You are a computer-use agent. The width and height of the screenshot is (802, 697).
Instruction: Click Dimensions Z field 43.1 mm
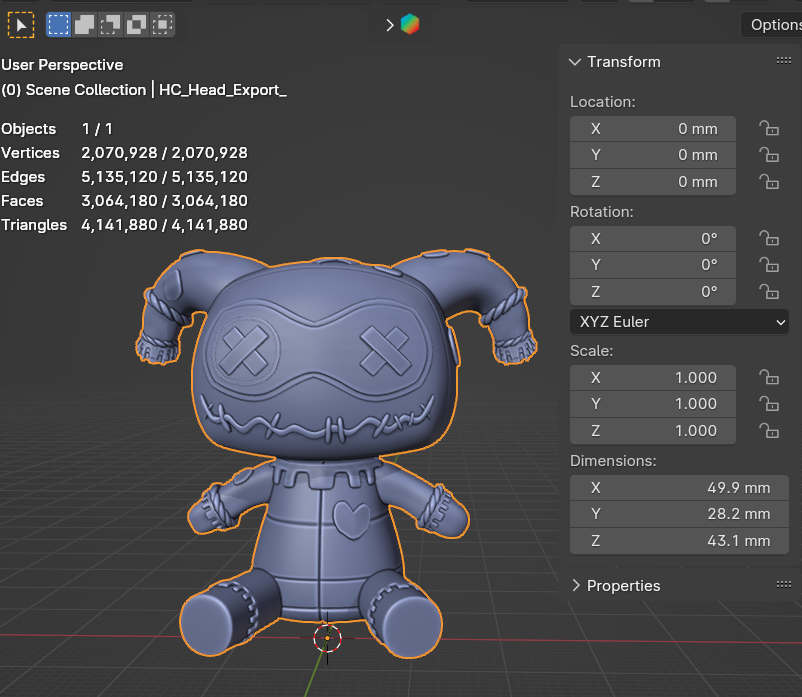click(679, 541)
